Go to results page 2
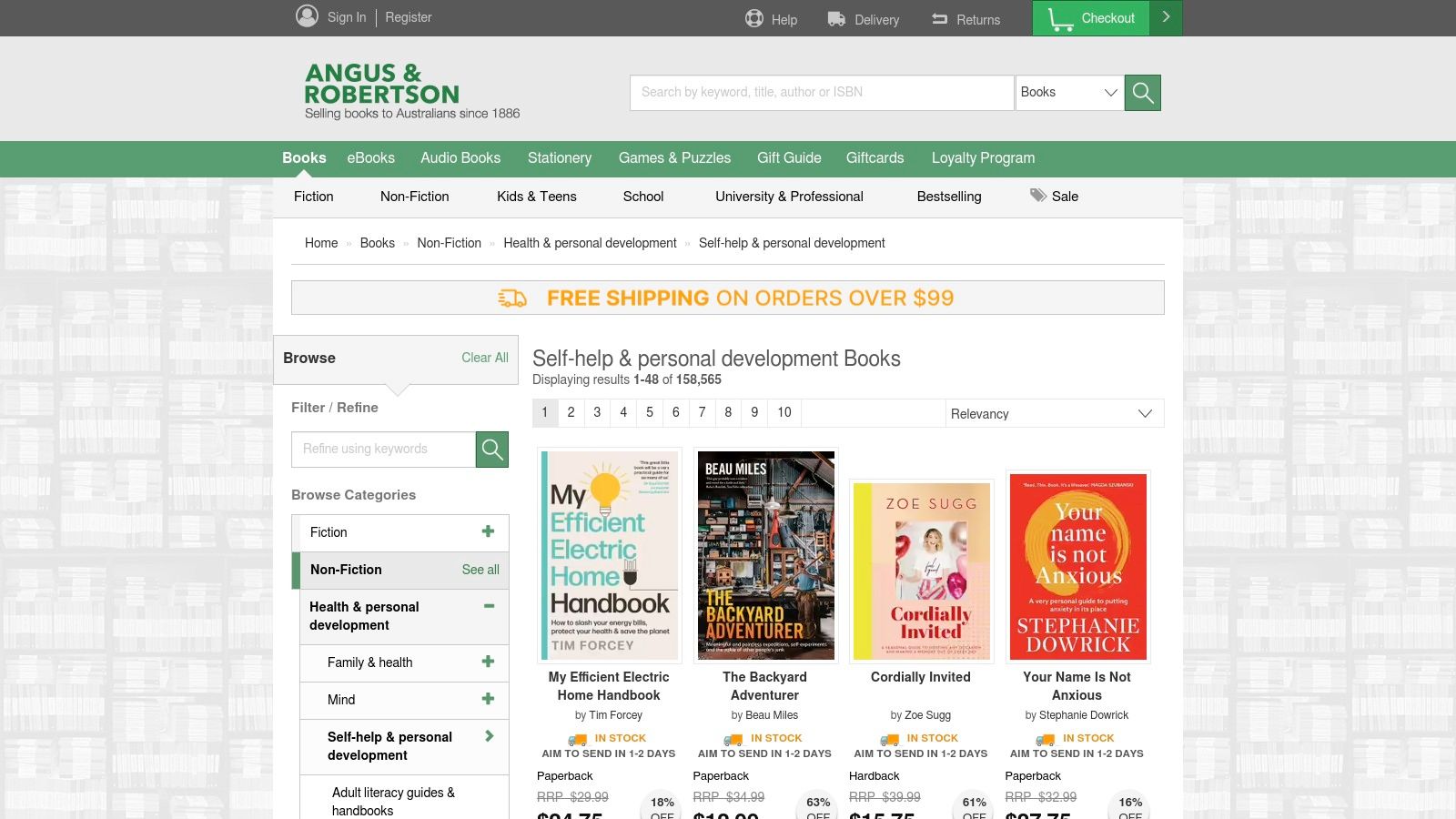 pyautogui.click(x=571, y=412)
